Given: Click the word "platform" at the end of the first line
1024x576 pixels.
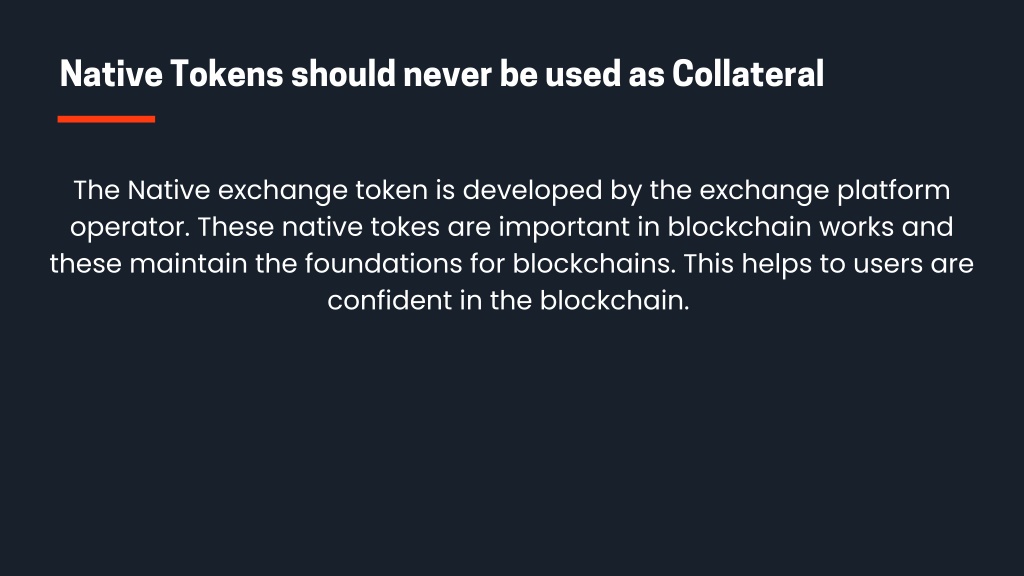Looking at the screenshot, I should pyautogui.click(x=893, y=191).
